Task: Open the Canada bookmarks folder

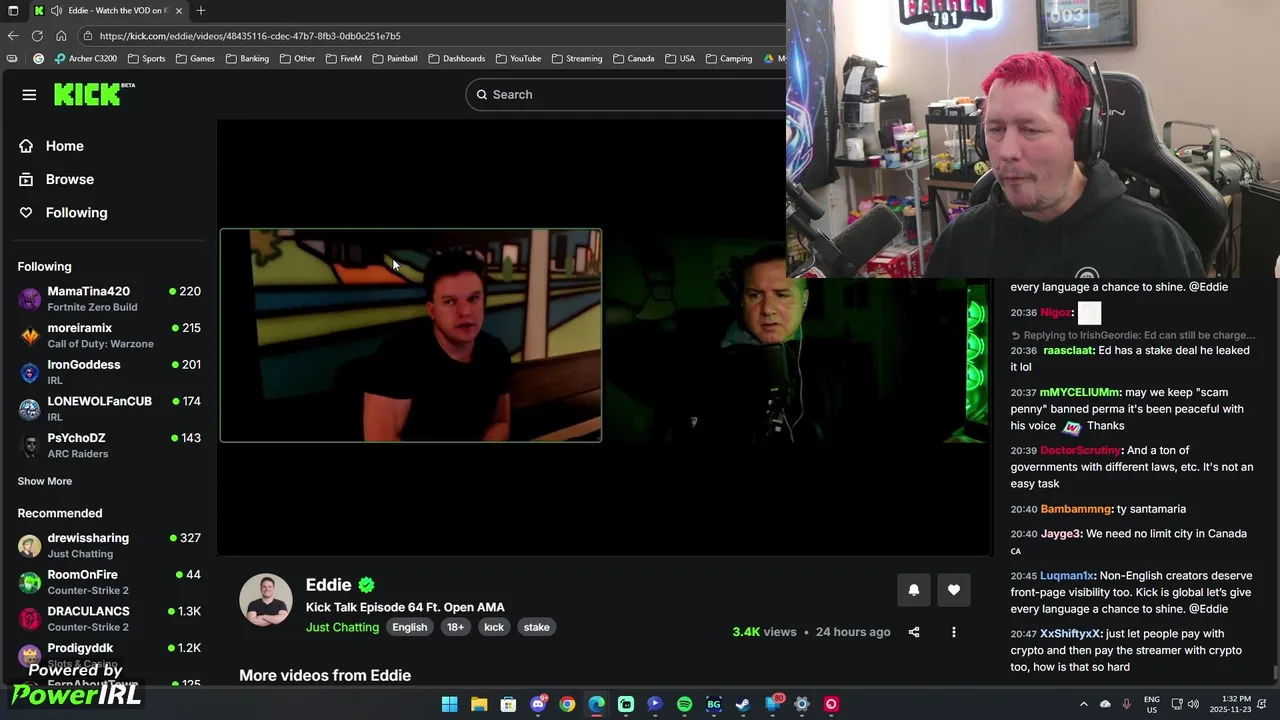Action: click(634, 59)
